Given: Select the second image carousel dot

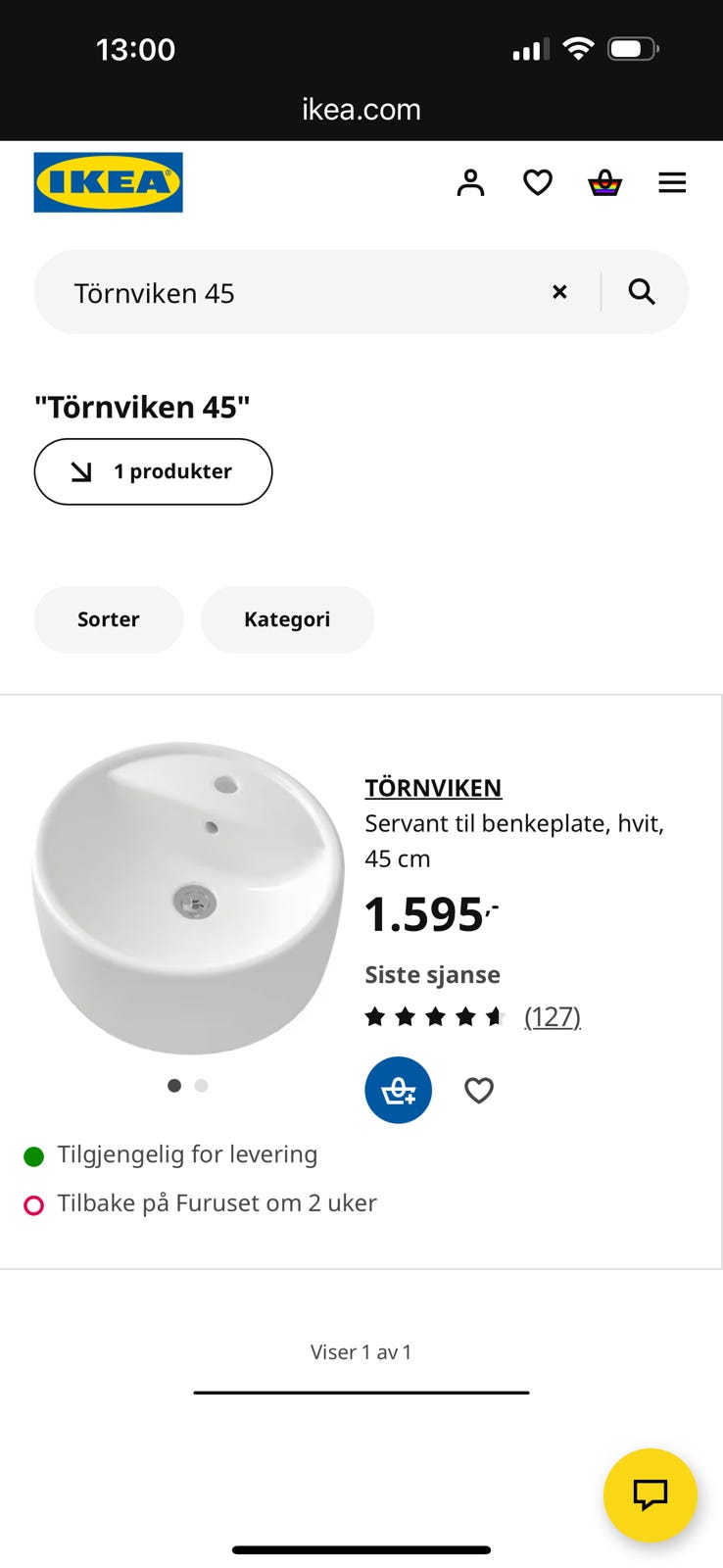Looking at the screenshot, I should pyautogui.click(x=202, y=1086).
